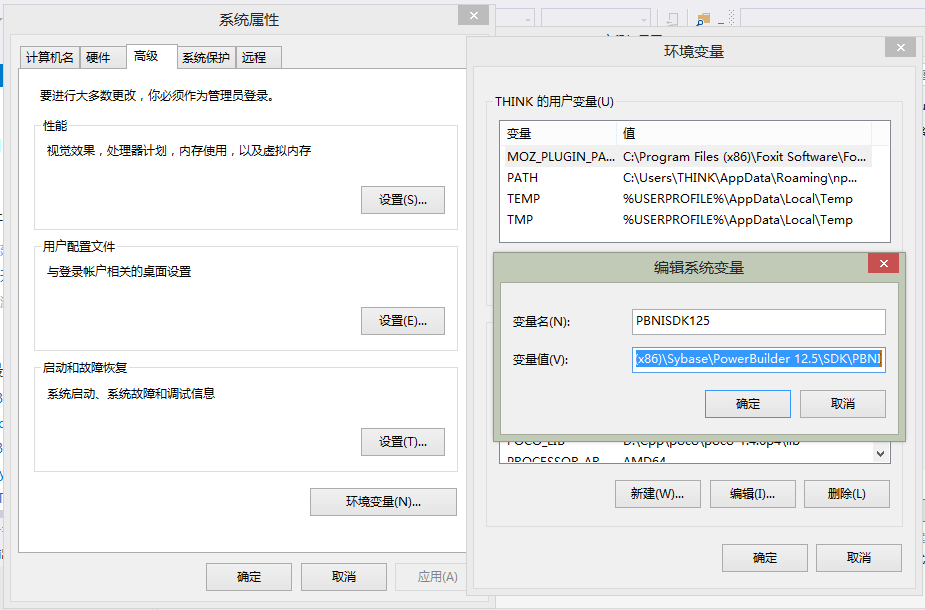Close the 环境变量 window
The height and width of the screenshot is (610, 925).
click(x=900, y=47)
